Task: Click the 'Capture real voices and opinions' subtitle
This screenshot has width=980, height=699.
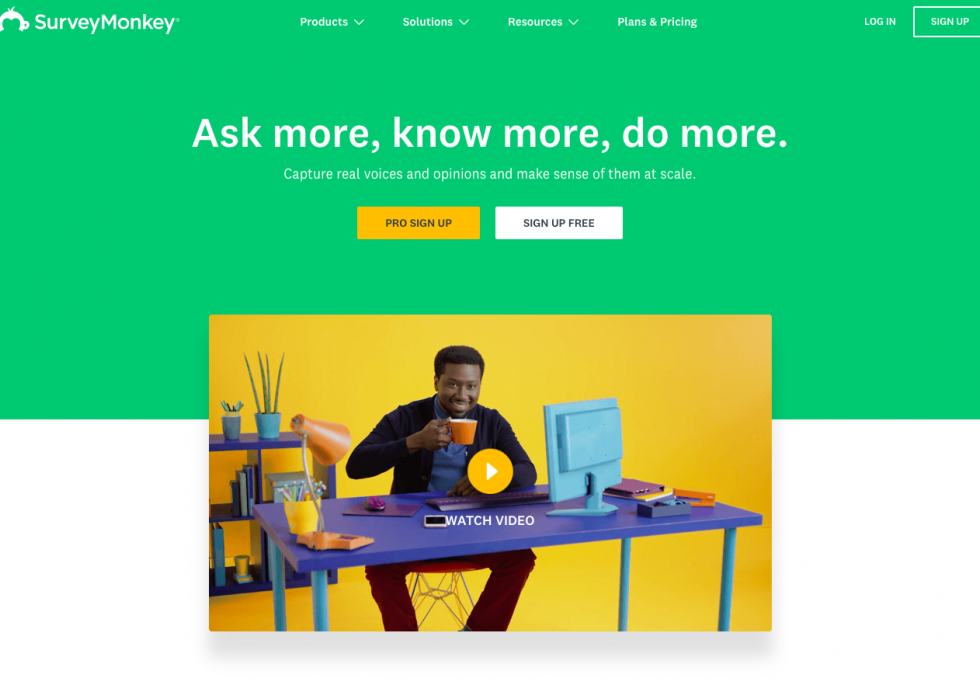Action: 489,174
